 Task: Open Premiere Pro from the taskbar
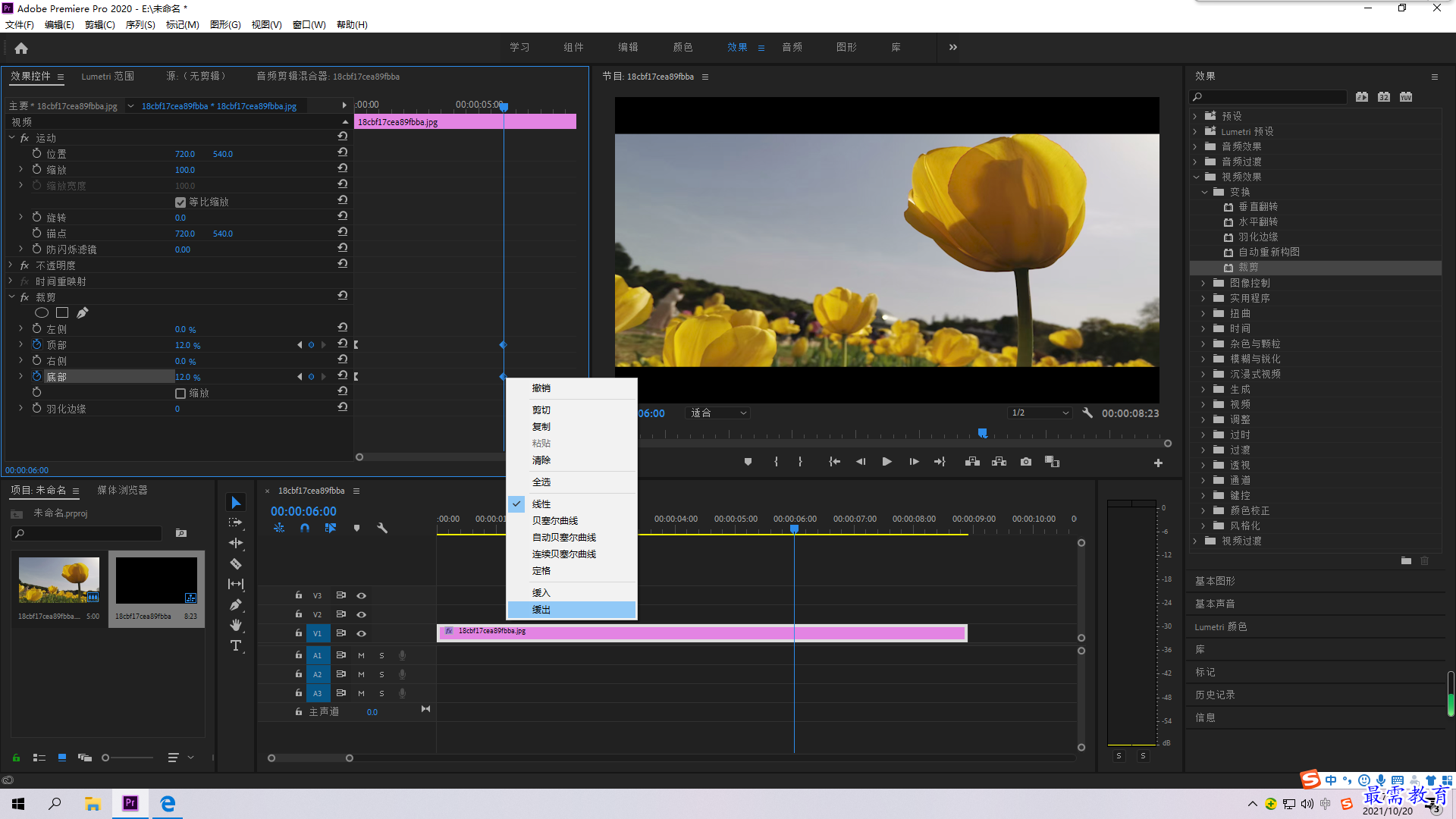[130, 803]
